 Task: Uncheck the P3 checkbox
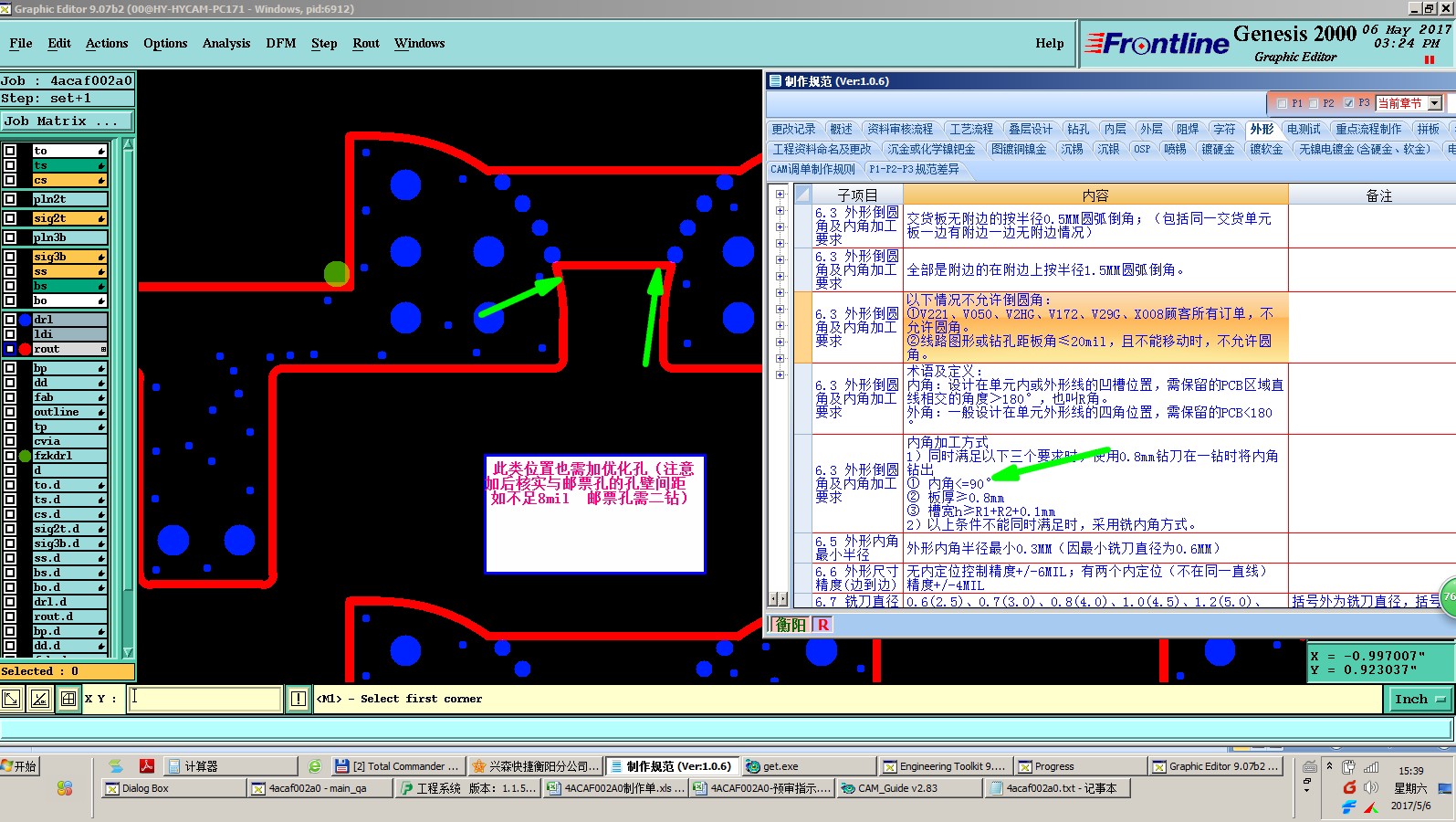[x=1348, y=103]
